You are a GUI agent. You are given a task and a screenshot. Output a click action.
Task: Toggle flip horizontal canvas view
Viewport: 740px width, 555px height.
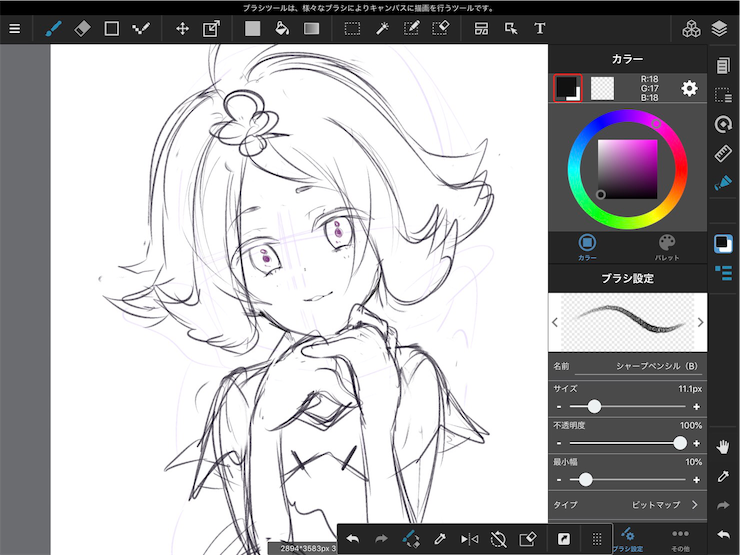(x=469, y=538)
